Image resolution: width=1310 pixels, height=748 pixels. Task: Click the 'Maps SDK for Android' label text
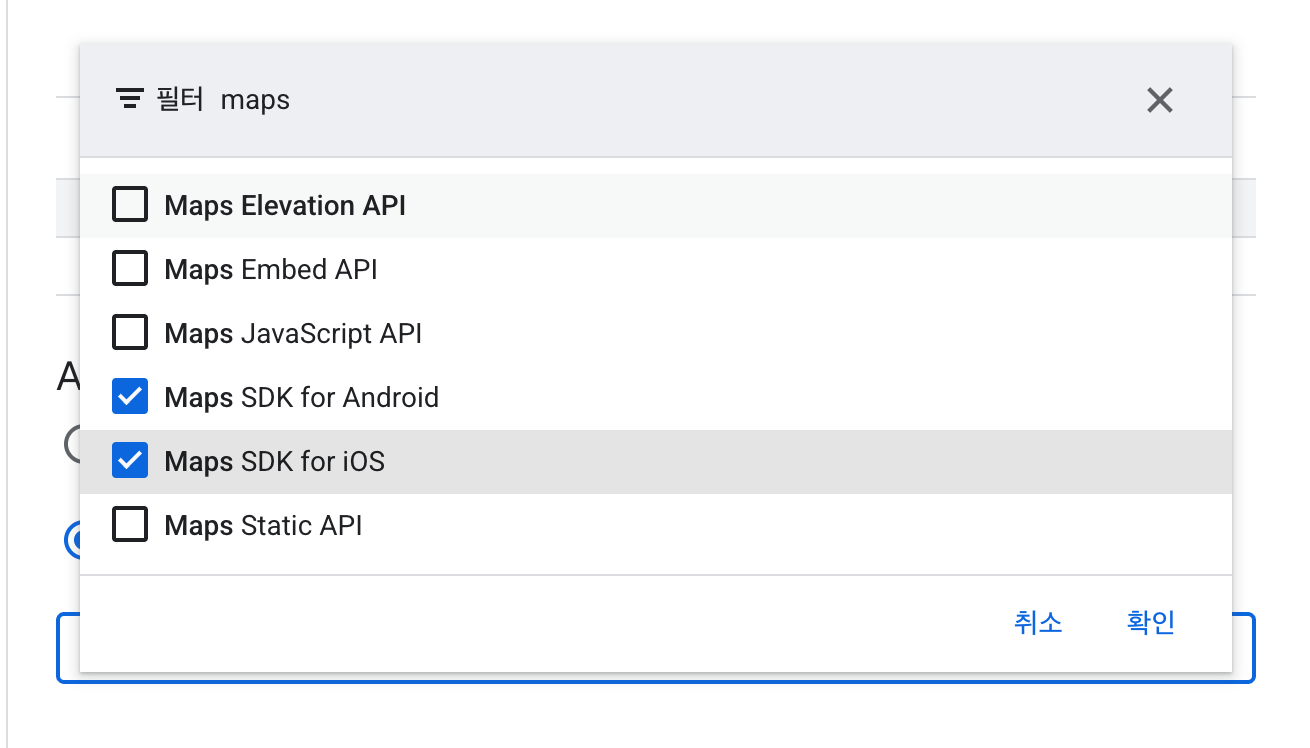301,398
